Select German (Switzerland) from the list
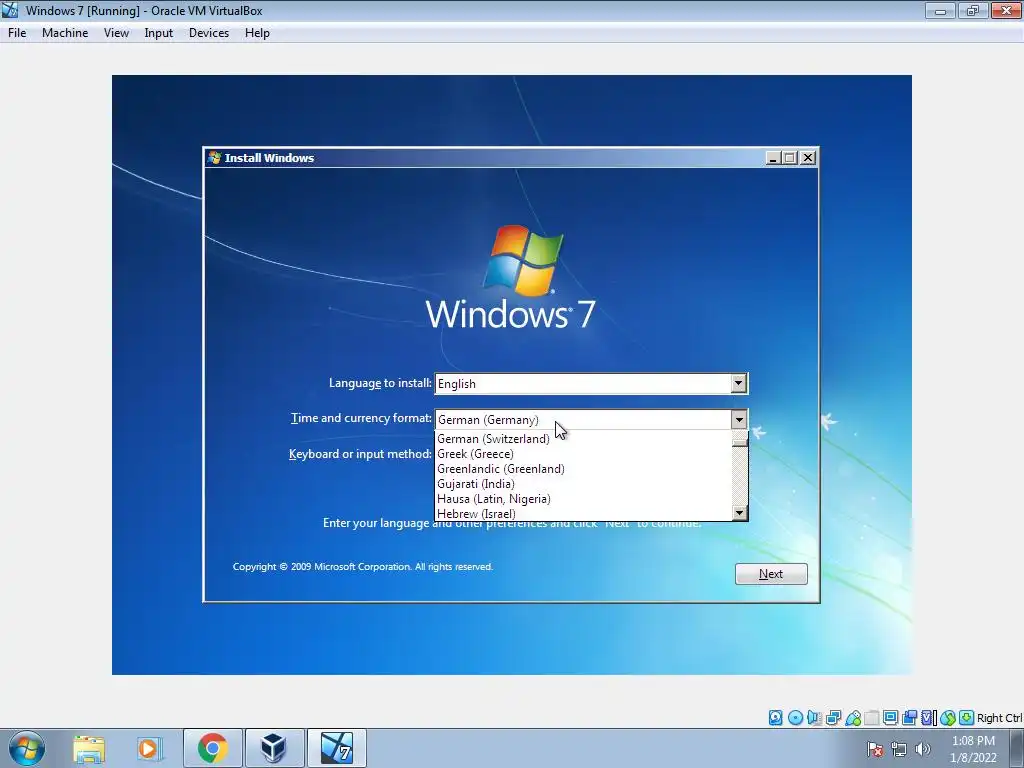Screen dimensions: 1024x768 [583, 439]
